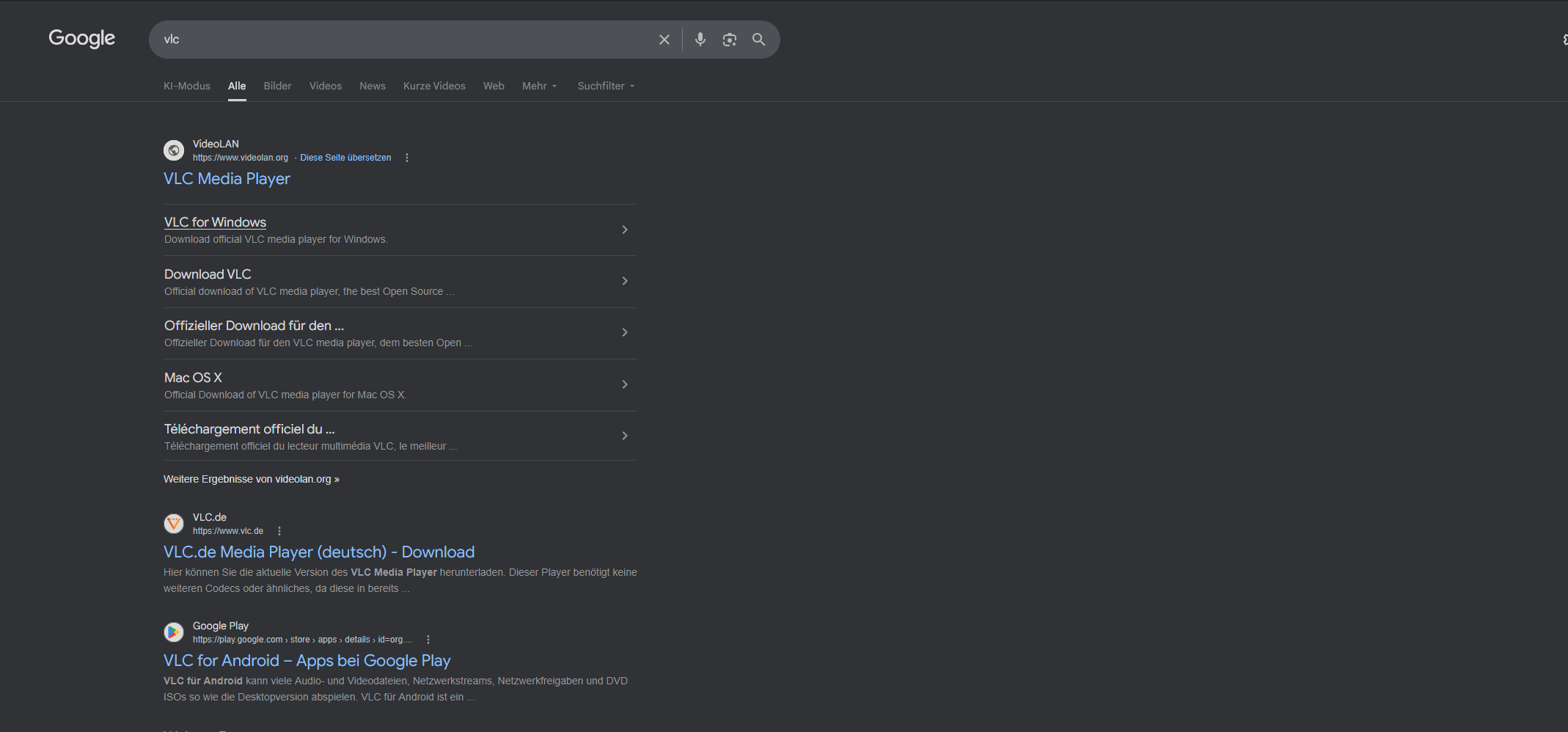The width and height of the screenshot is (1568, 732).
Task: Click the VLC.de cone favicon
Action: [x=174, y=524]
